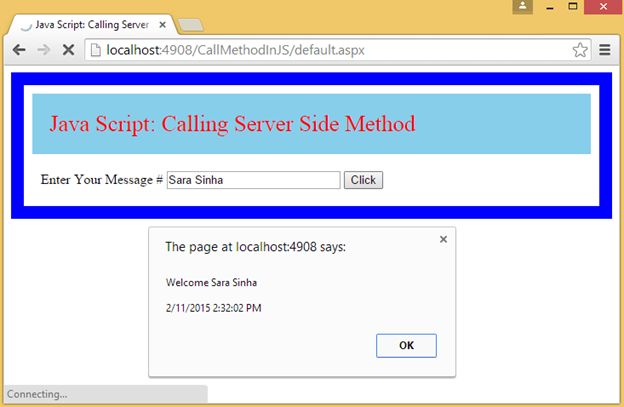The height and width of the screenshot is (407, 624).
Task: Click the forward navigation arrow
Action: 43,50
